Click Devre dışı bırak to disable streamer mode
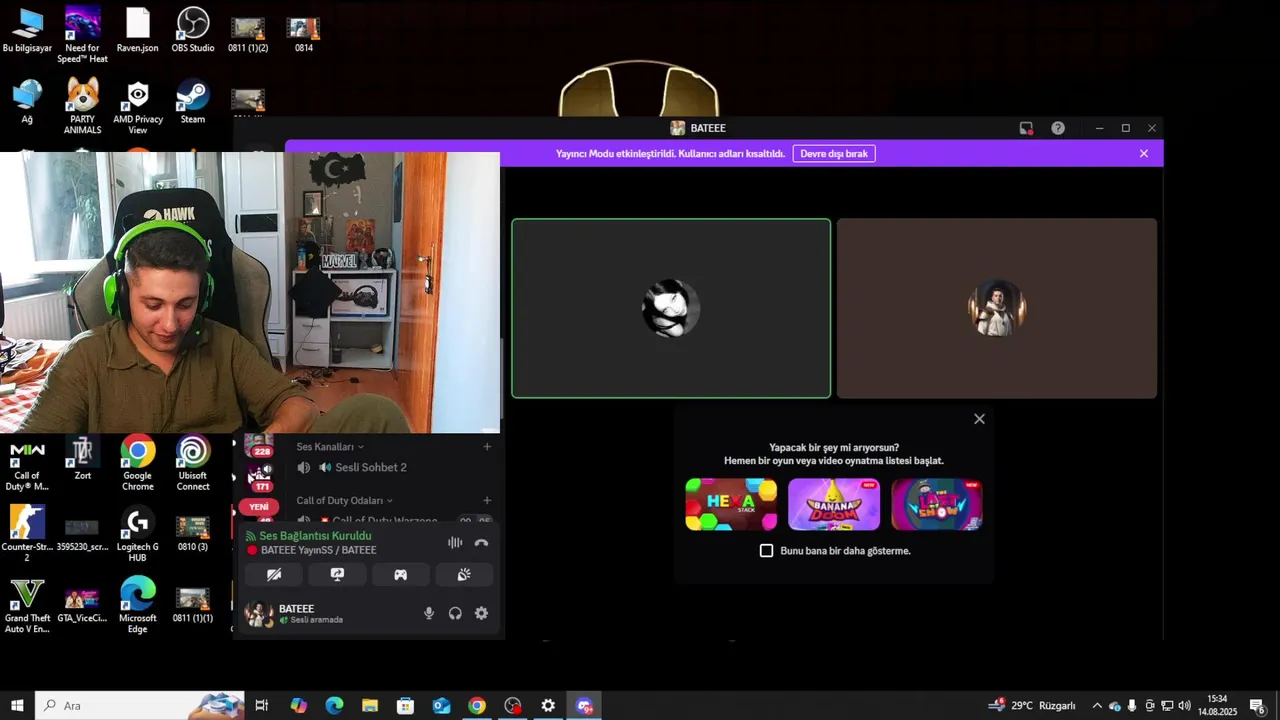Screen dimensions: 1280x720 click(x=834, y=154)
